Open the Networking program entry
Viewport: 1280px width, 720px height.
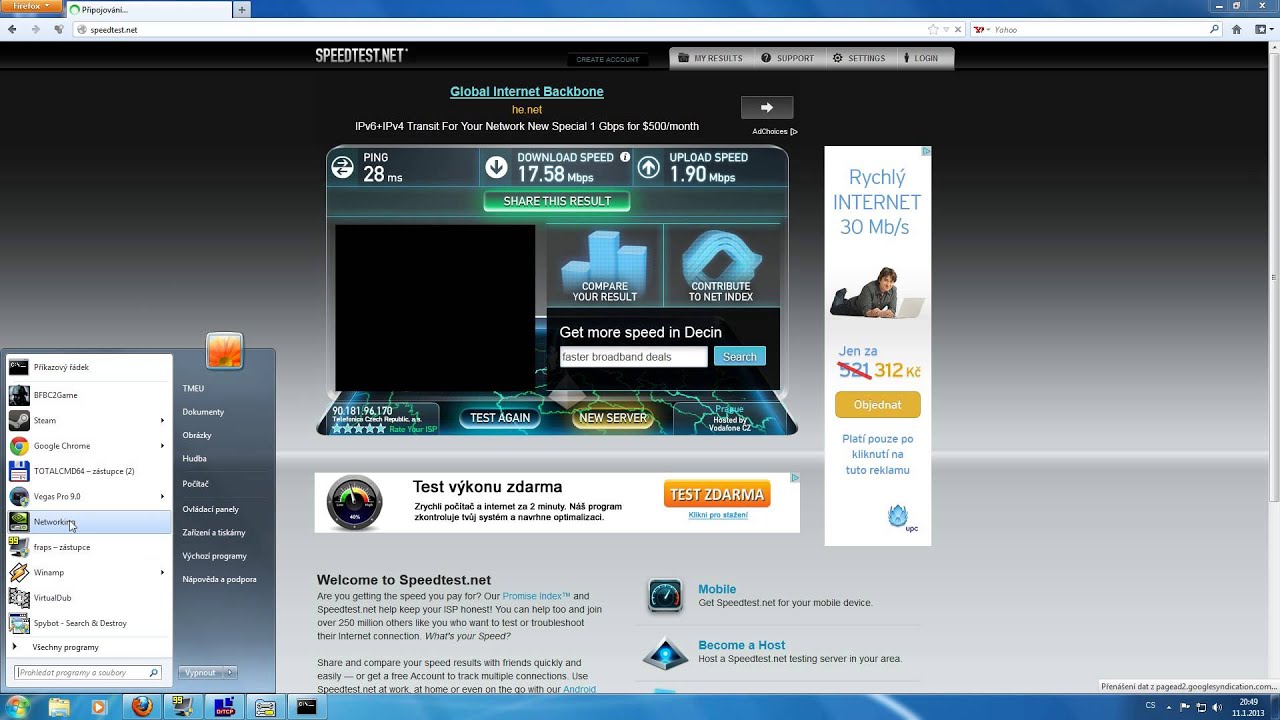tap(88, 522)
